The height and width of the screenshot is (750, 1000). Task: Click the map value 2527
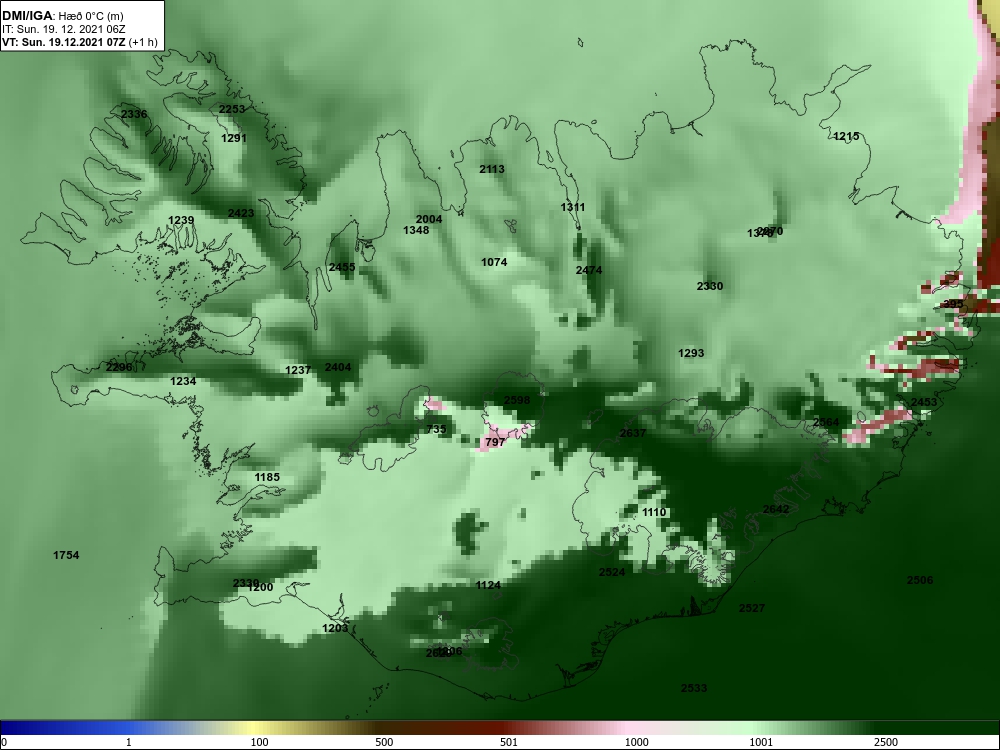pos(752,608)
